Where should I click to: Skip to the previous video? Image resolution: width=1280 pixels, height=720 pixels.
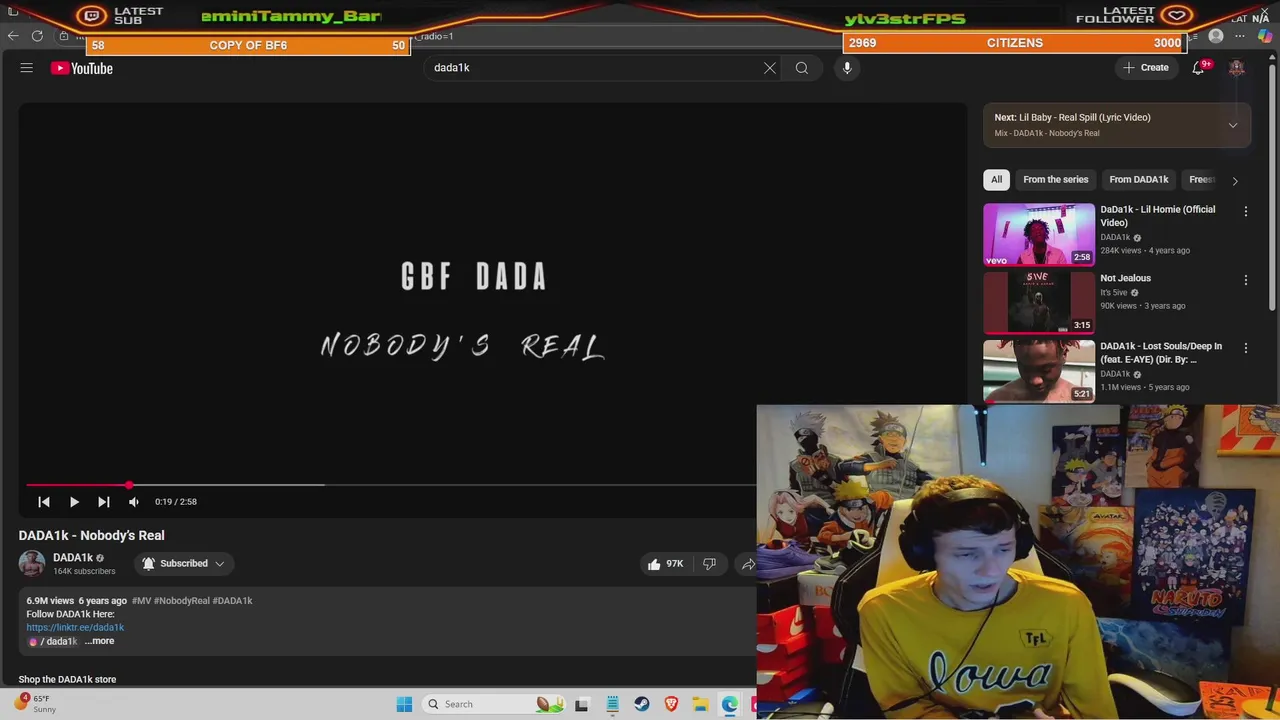click(x=44, y=502)
